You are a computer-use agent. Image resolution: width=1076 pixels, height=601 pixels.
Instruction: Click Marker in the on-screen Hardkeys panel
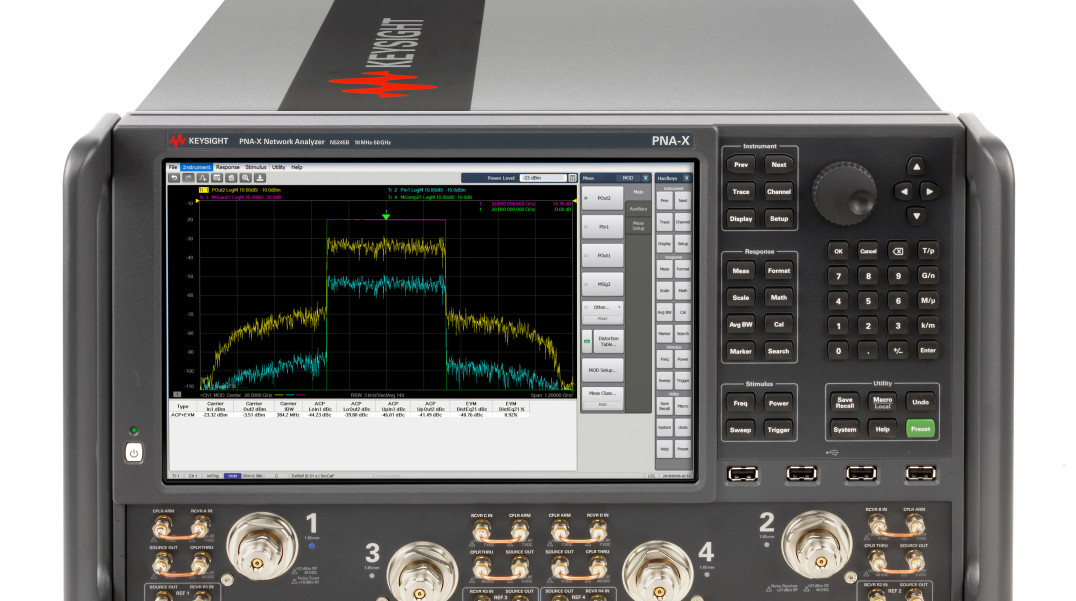(x=664, y=333)
